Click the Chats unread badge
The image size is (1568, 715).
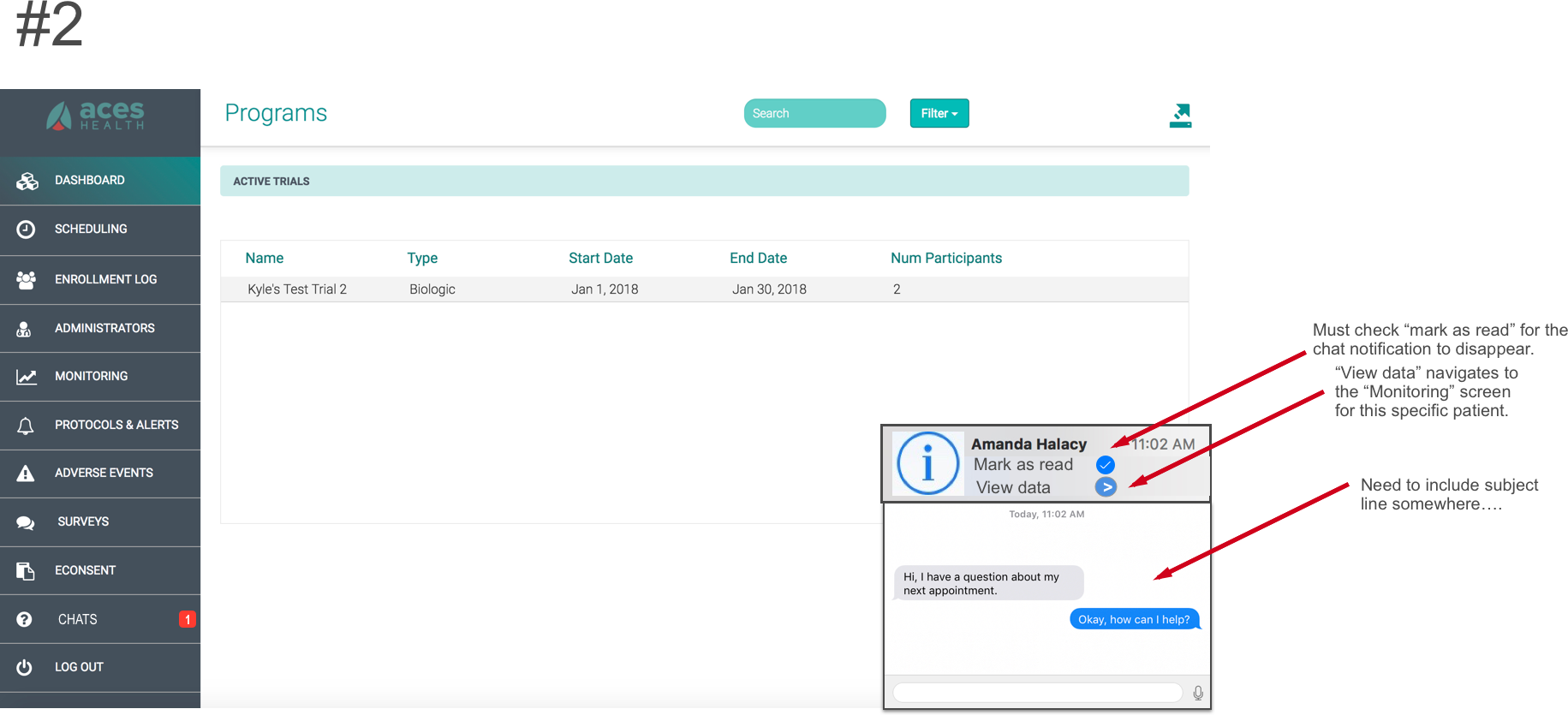pos(188,619)
